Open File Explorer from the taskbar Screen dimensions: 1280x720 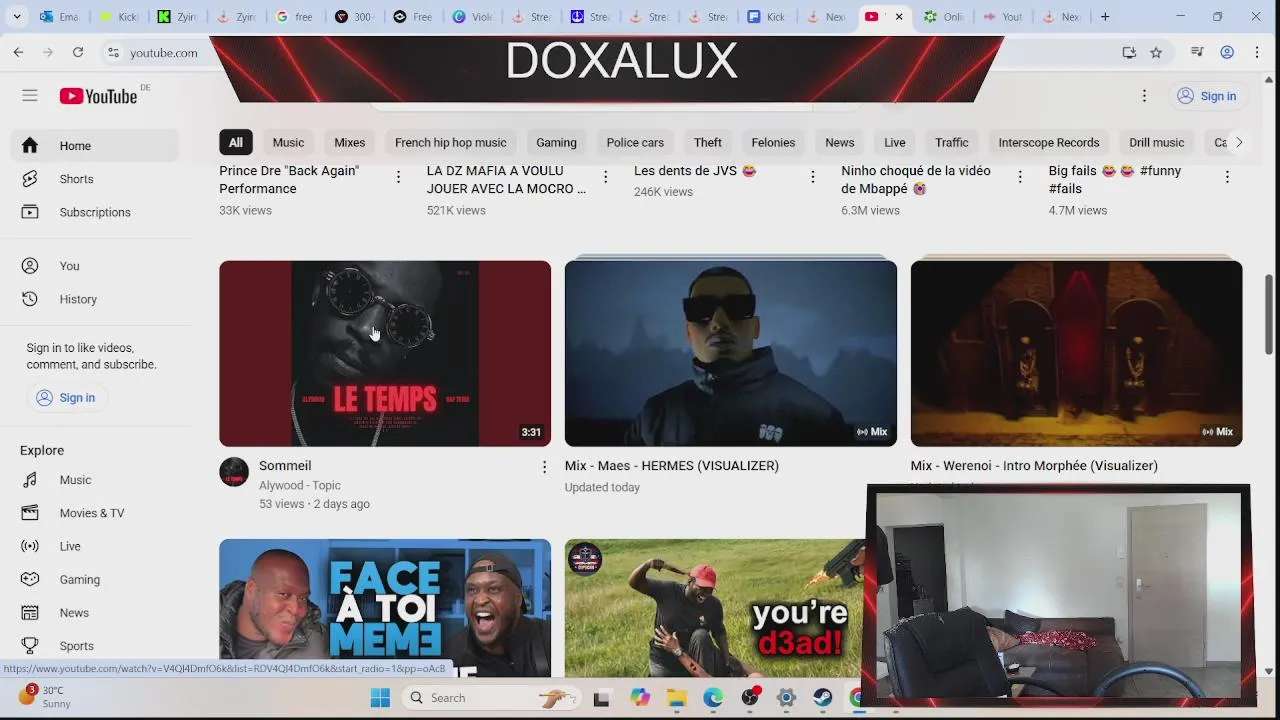point(677,698)
